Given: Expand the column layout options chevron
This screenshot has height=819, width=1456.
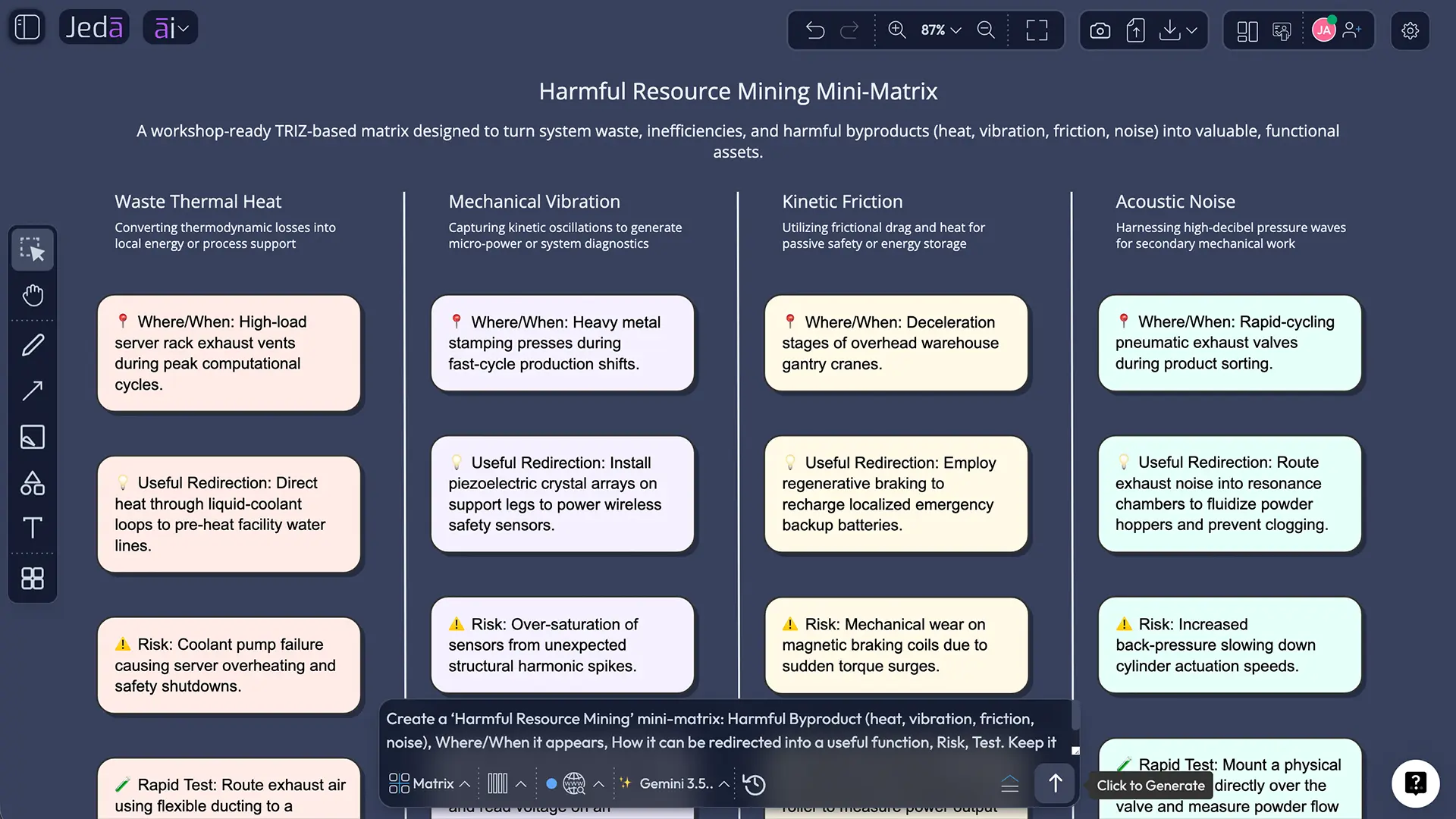Looking at the screenshot, I should [521, 784].
